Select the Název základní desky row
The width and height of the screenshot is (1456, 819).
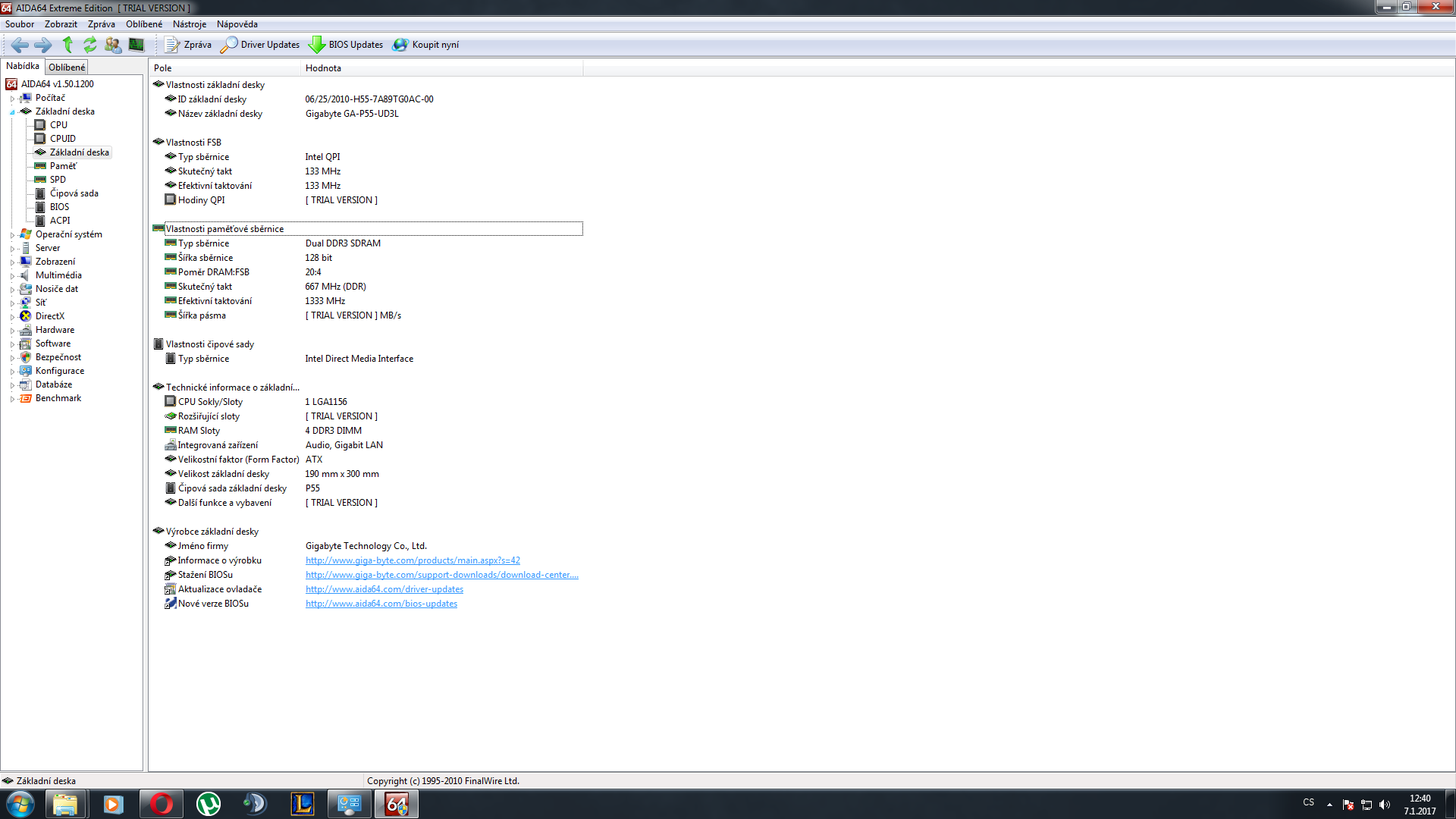tap(367, 114)
